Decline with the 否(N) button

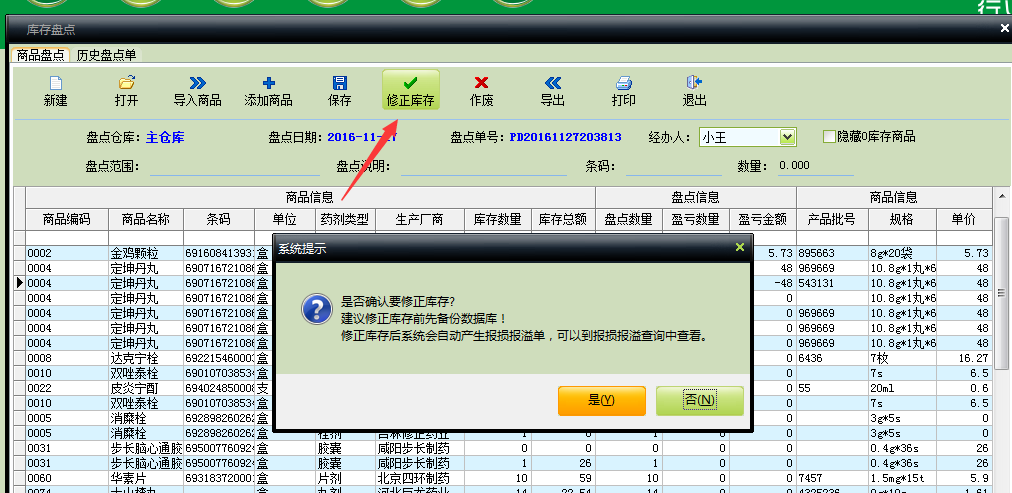[700, 400]
